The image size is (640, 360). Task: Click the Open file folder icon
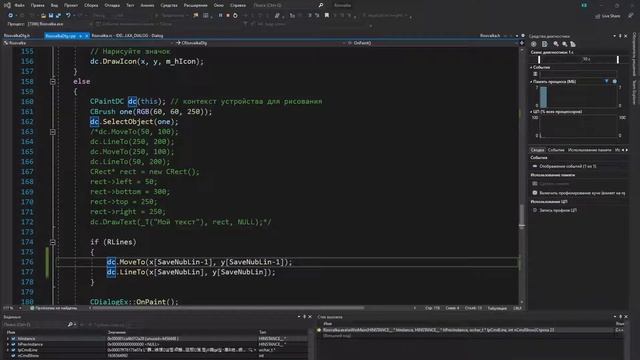(x=43, y=16)
